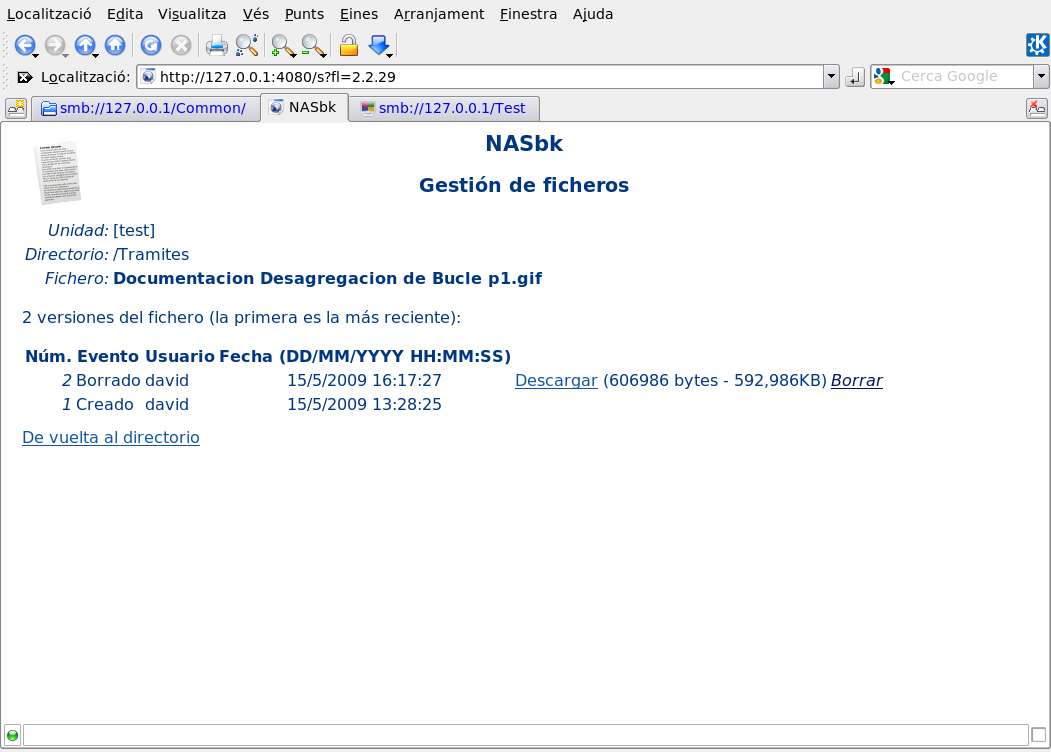Print the page using the printer icon
Viewport: 1051px width, 752px height.
pyautogui.click(x=217, y=45)
